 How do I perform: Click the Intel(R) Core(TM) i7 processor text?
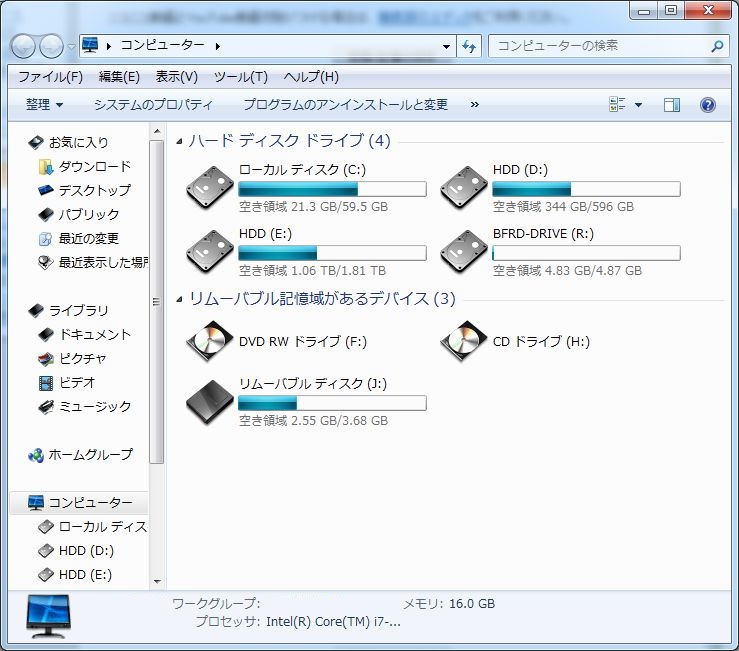pyautogui.click(x=333, y=622)
